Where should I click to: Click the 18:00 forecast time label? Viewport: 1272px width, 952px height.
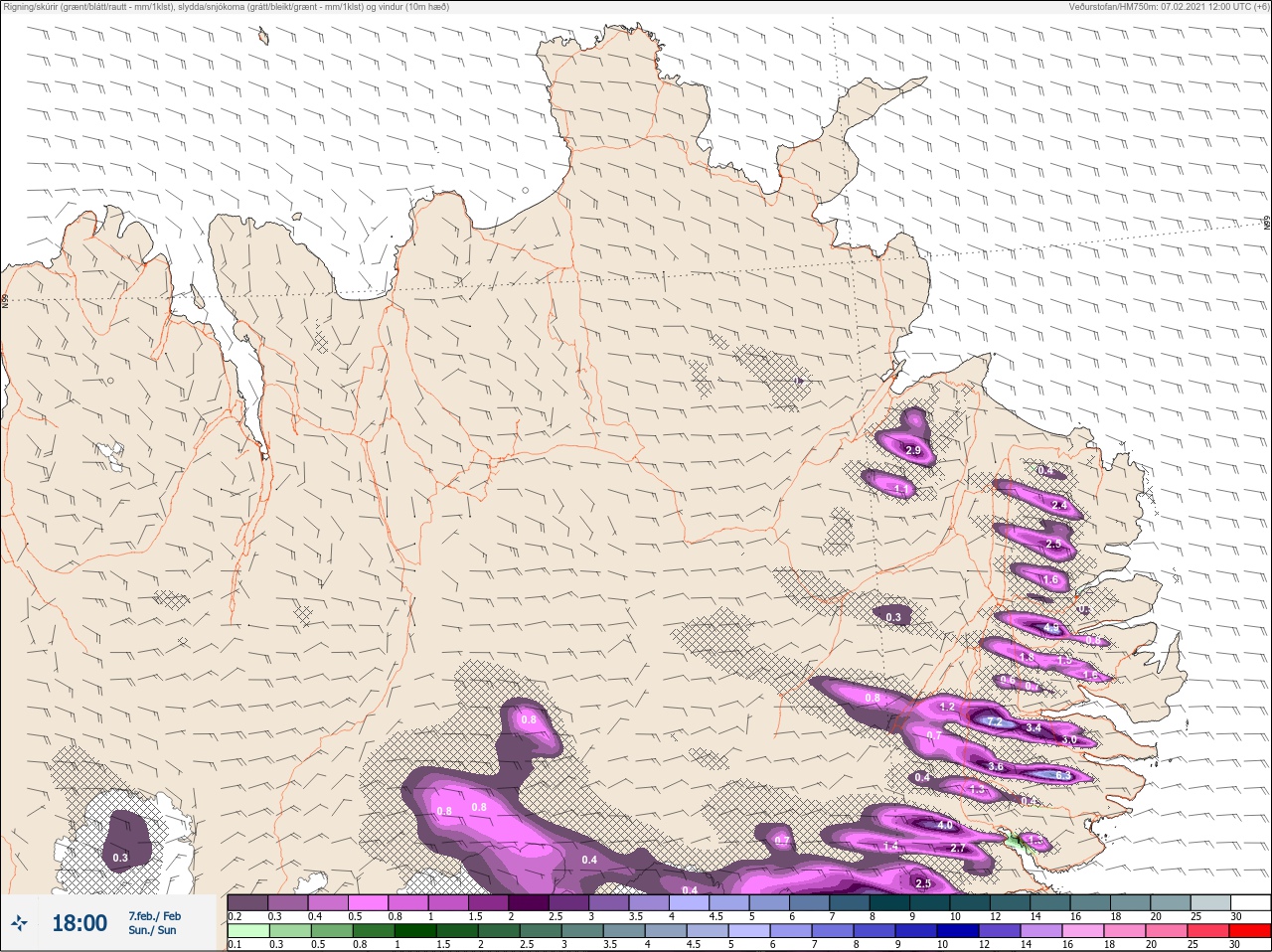79,923
